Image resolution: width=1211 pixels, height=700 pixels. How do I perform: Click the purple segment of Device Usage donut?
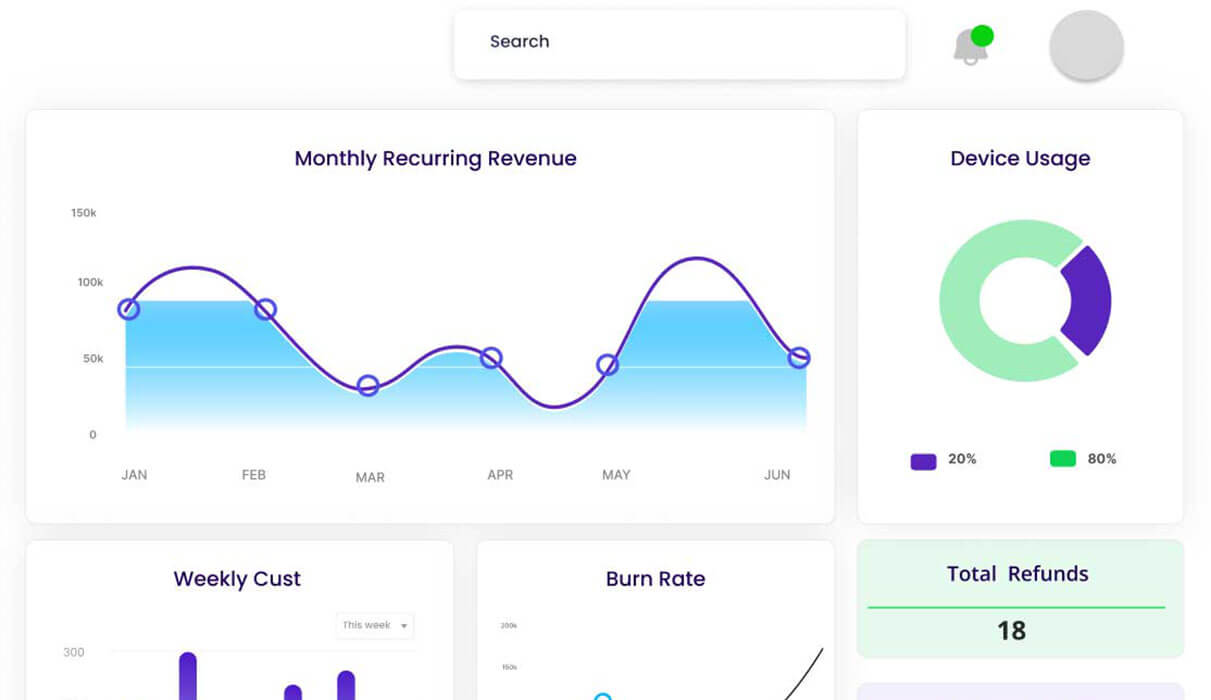1090,300
